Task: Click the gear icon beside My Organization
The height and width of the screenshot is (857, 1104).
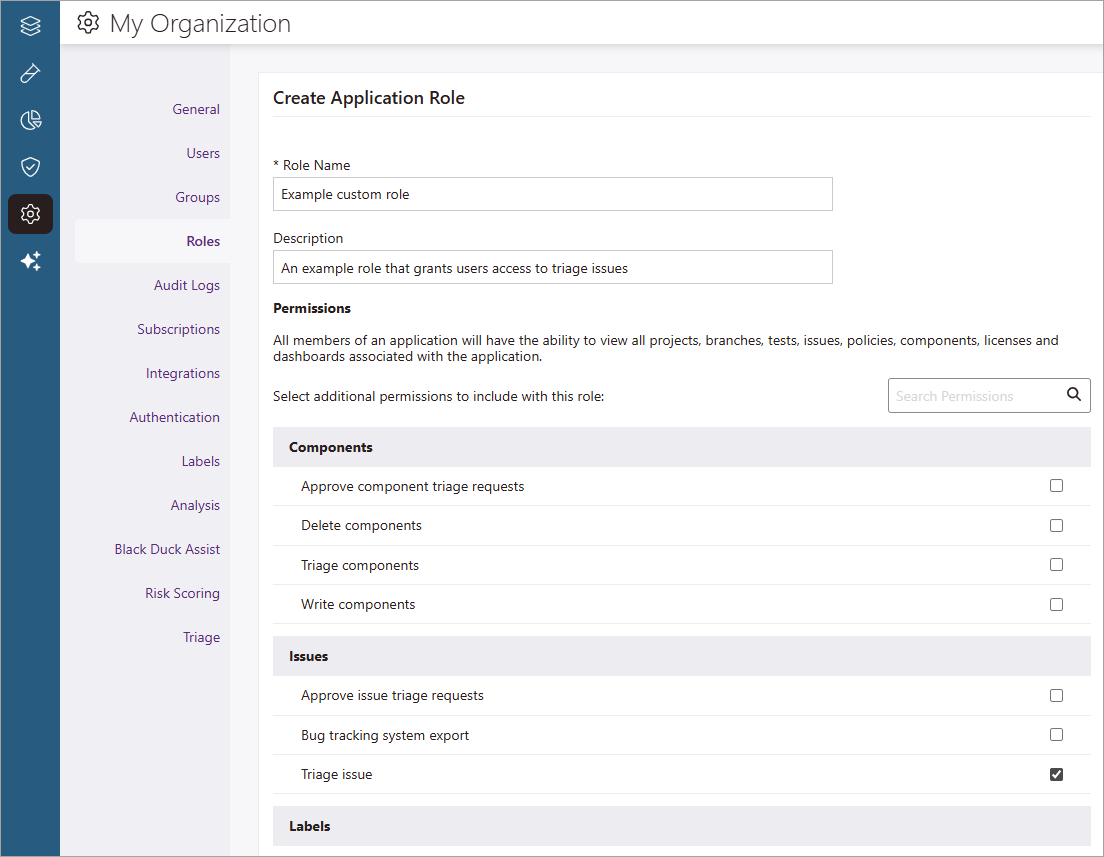Action: [x=89, y=23]
